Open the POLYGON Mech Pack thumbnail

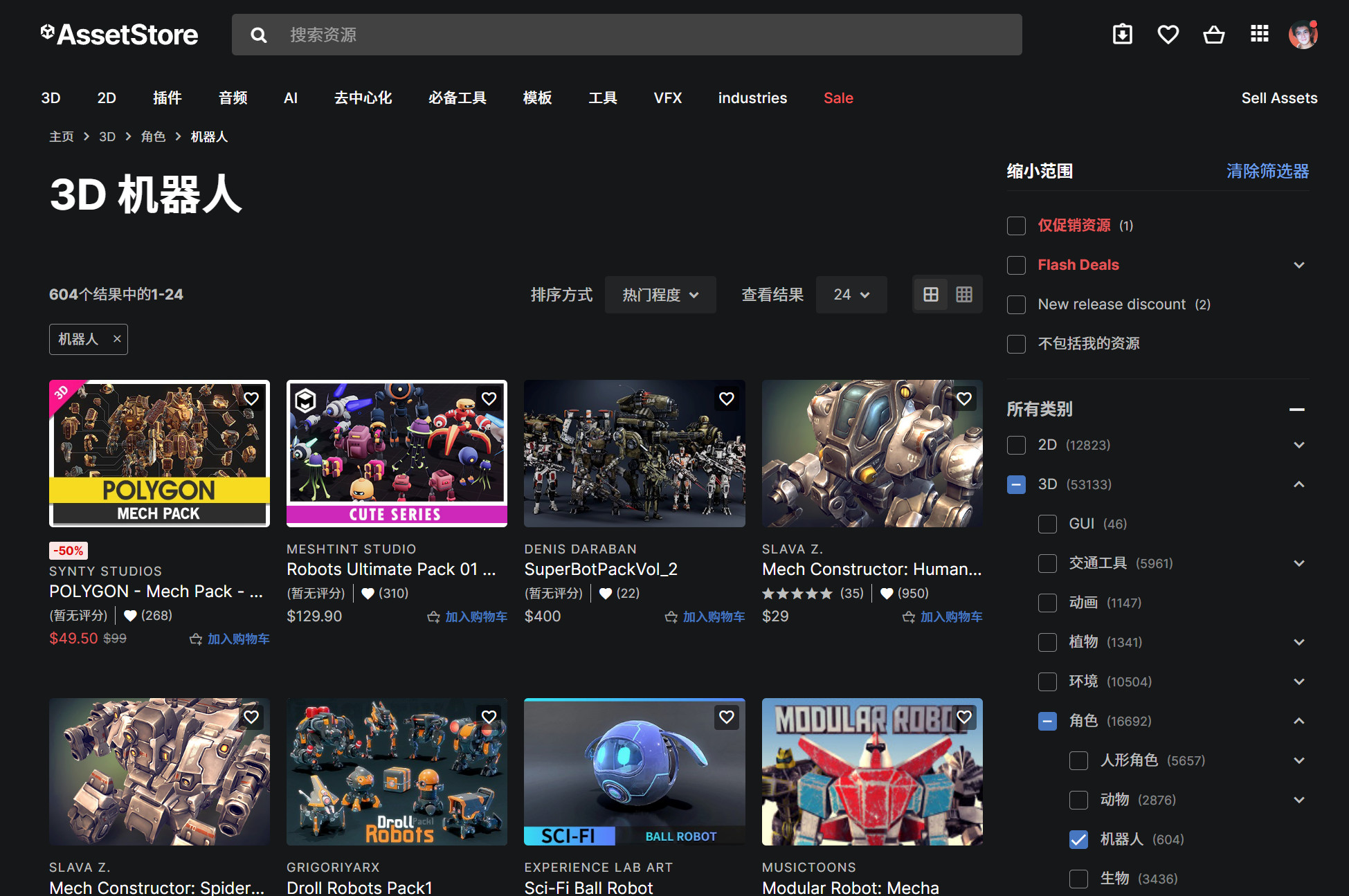coord(159,453)
